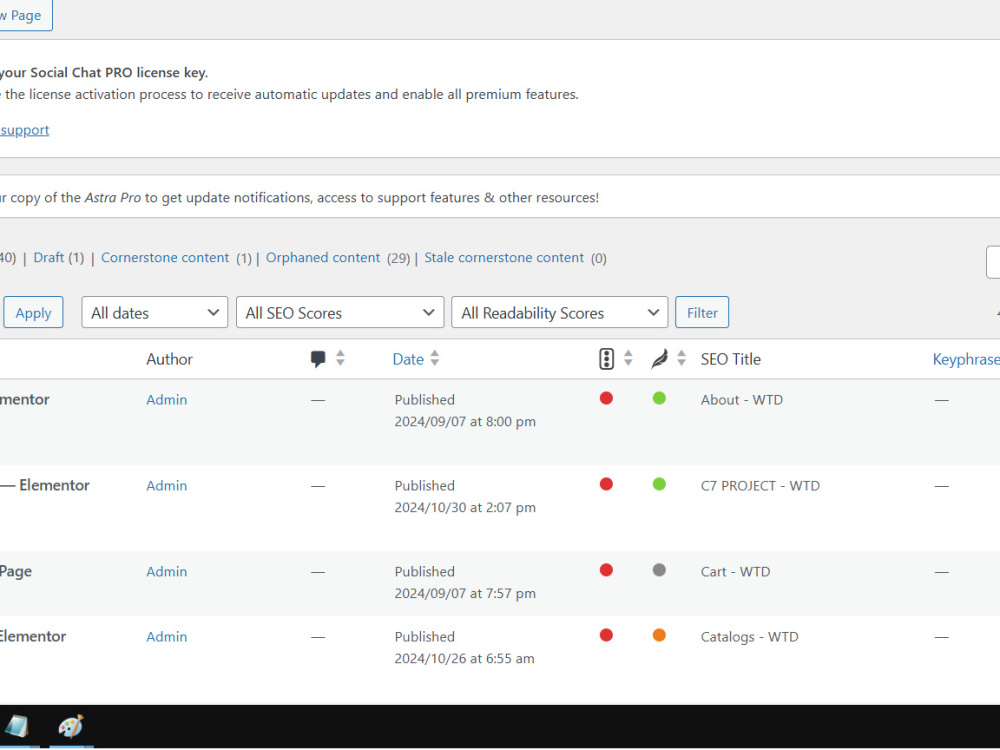Click the Apply bulk action button

(x=33, y=312)
